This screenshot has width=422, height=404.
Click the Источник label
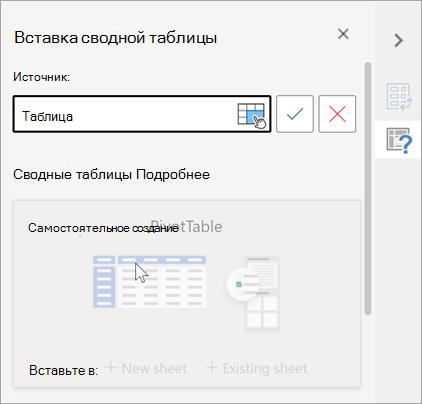coord(42,77)
